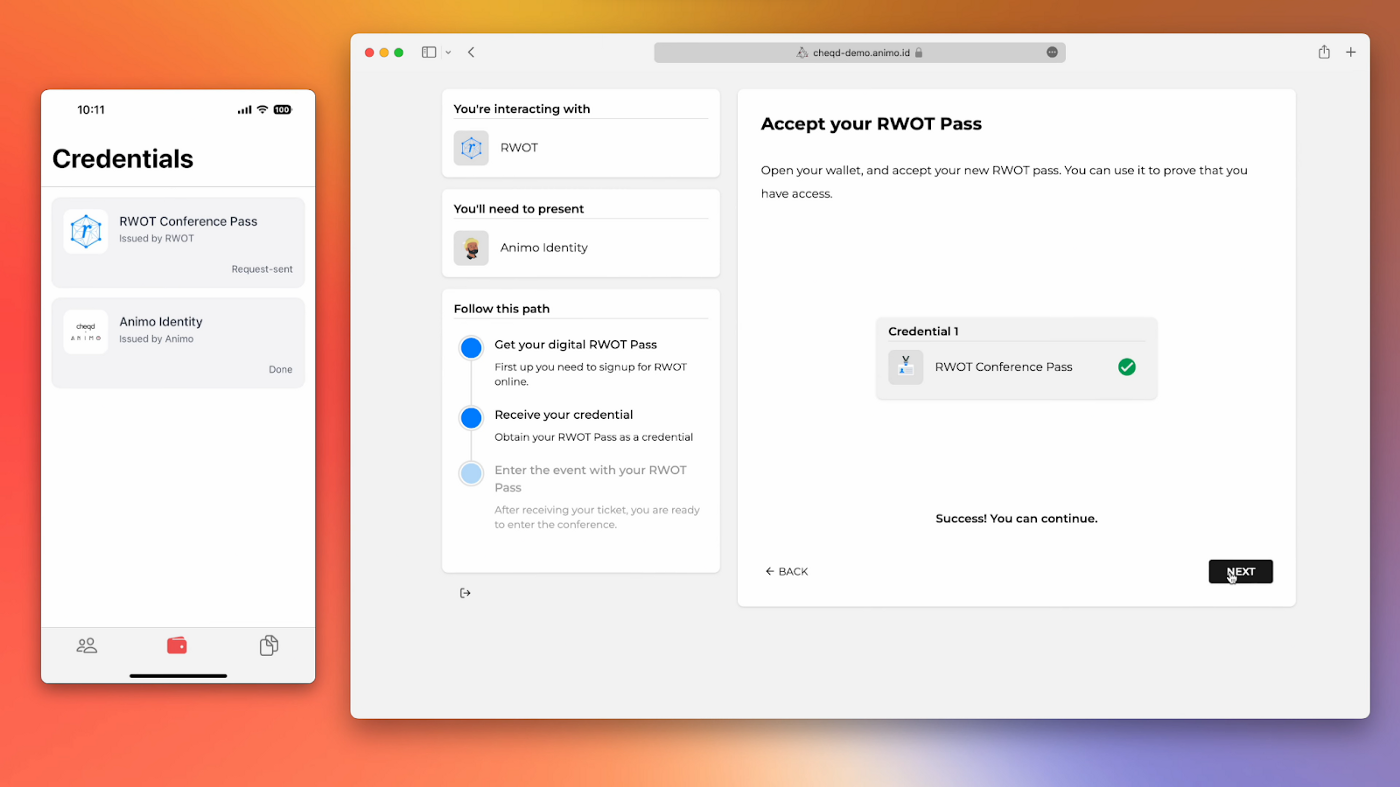
Task: Click the green checkmark on RWOT Conference Pass
Action: click(x=1127, y=367)
